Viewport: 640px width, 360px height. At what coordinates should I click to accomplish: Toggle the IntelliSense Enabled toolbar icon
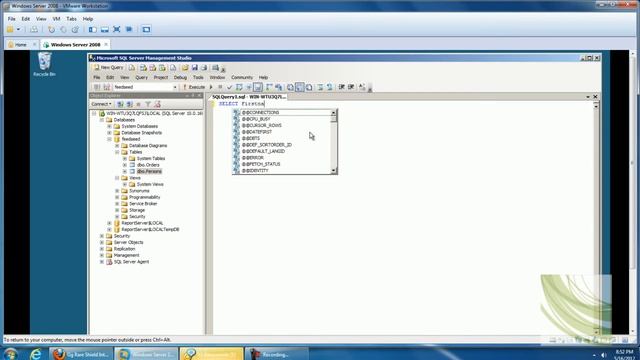point(258,87)
